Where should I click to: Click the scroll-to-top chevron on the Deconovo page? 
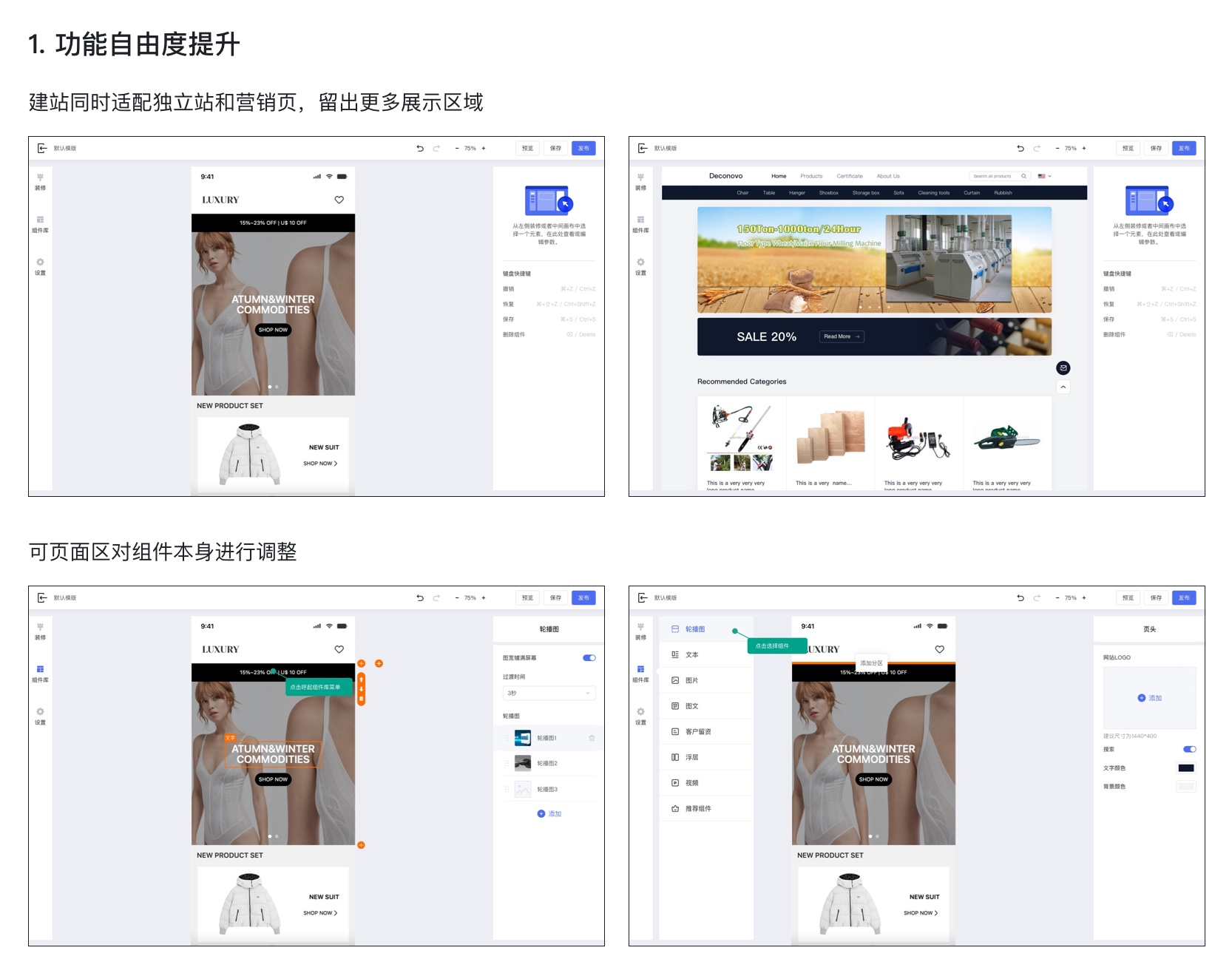(x=1063, y=387)
